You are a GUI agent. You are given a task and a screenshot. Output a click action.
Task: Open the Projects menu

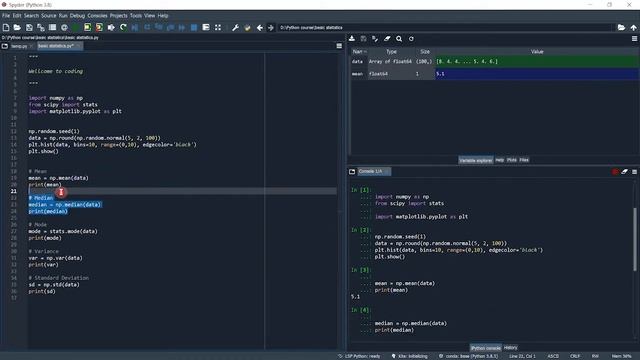click(x=119, y=16)
